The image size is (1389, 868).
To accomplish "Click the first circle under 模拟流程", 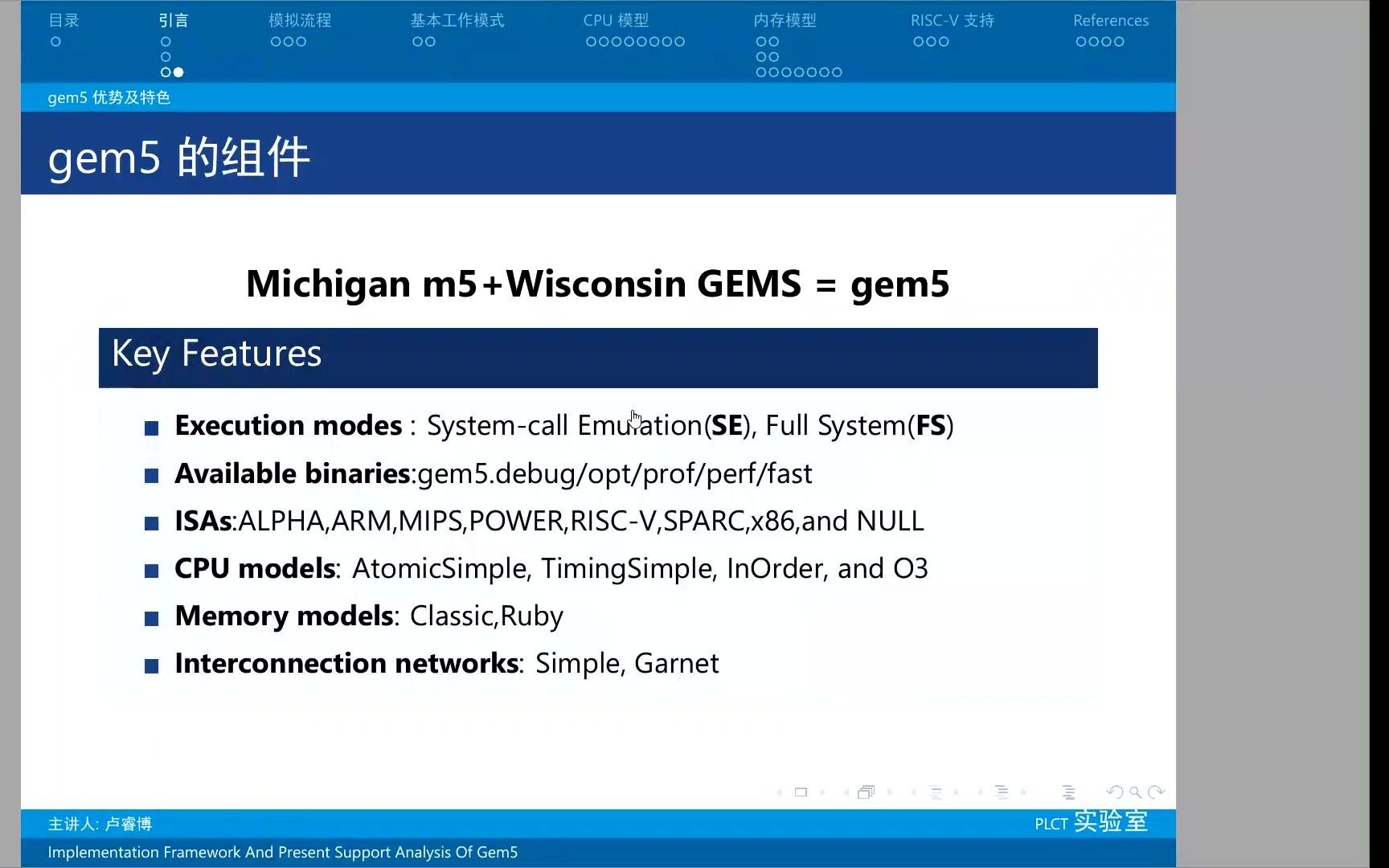I will (x=276, y=42).
